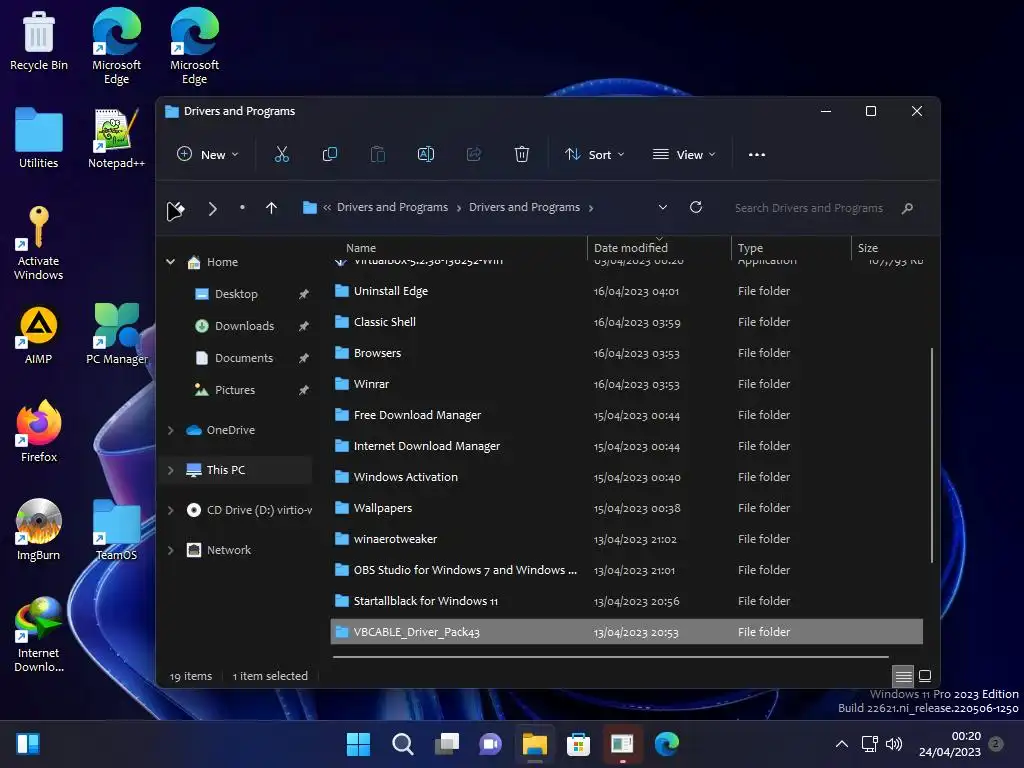Viewport: 1024px width, 768px height.
Task: Click the Copy icon in toolbar
Action: pyautogui.click(x=330, y=154)
